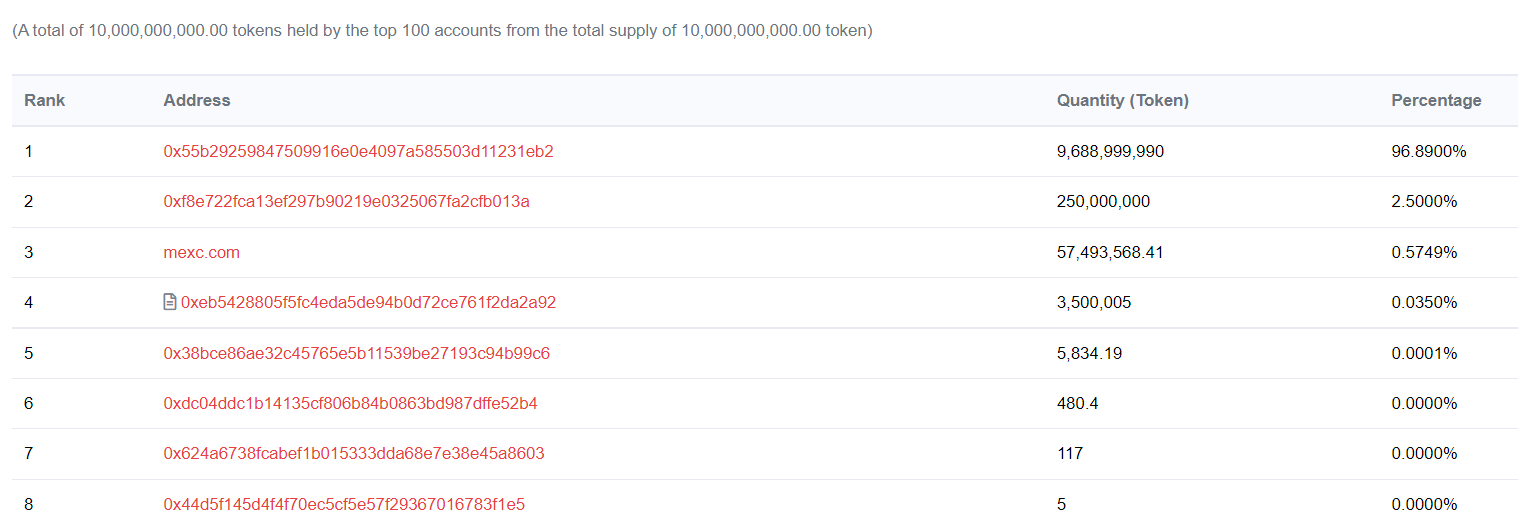Open contract address 0xeb5428805f5fc4eda5de94b0d72ce761f2da2a92
The height and width of the screenshot is (530, 1518).
(x=368, y=302)
